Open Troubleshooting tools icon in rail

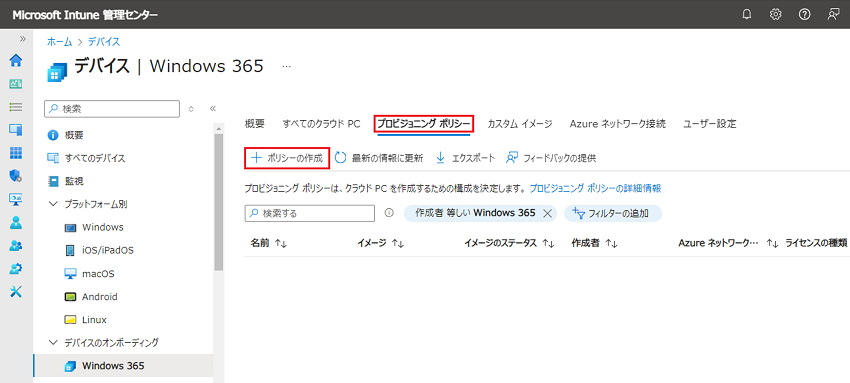16,291
